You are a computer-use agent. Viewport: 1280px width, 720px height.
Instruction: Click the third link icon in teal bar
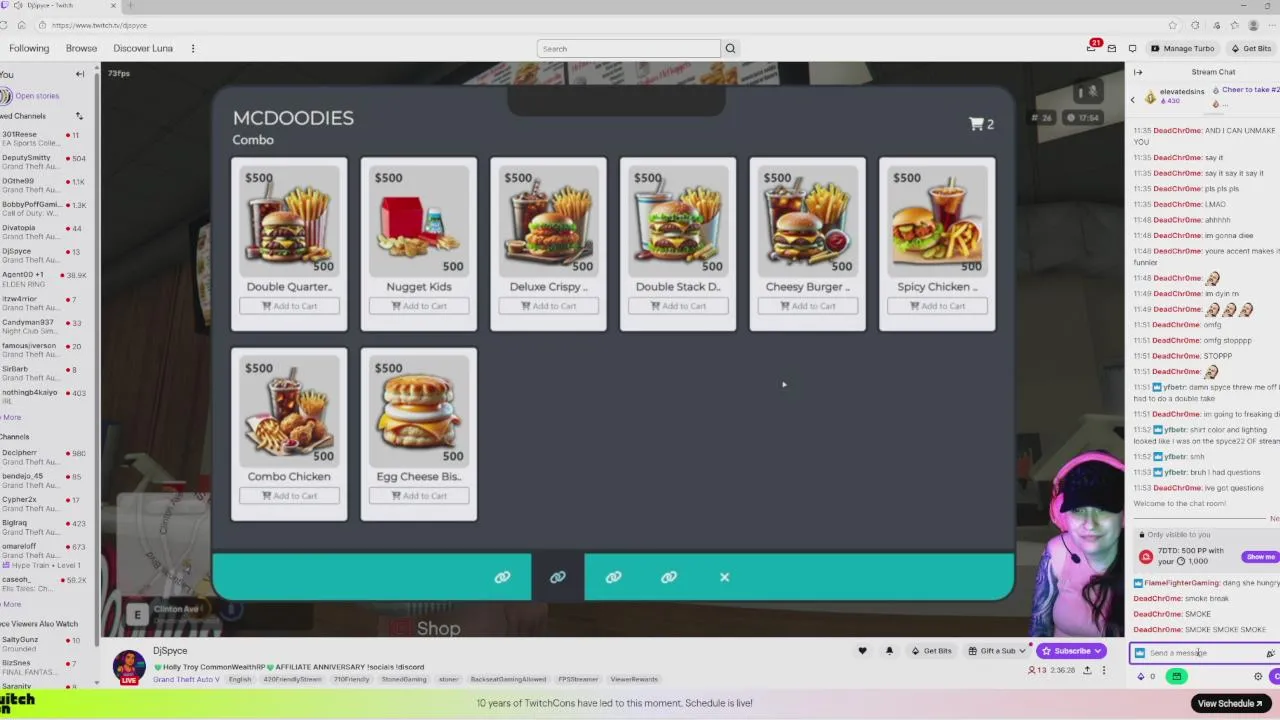pyautogui.click(x=613, y=577)
